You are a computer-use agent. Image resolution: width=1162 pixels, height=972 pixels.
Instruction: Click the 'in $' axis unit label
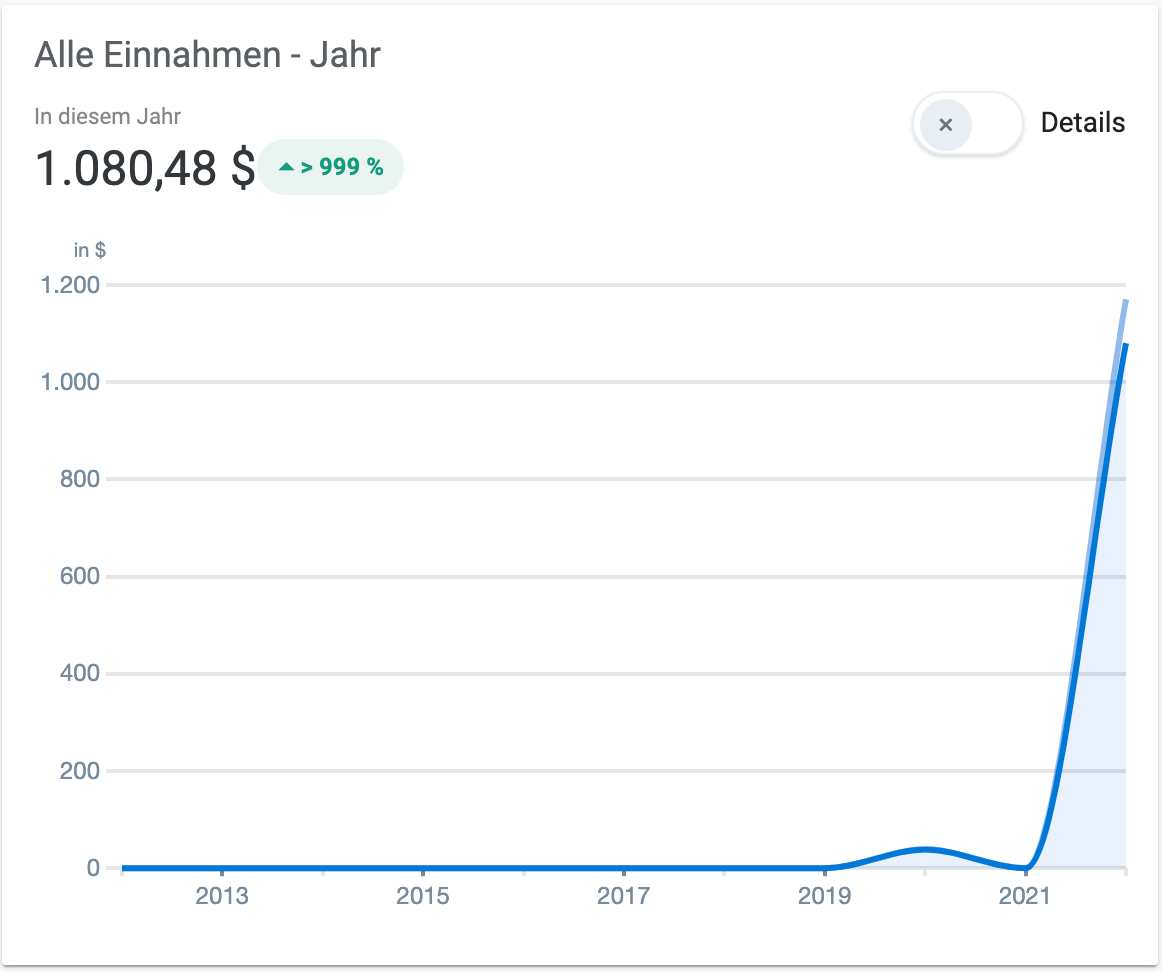point(90,250)
